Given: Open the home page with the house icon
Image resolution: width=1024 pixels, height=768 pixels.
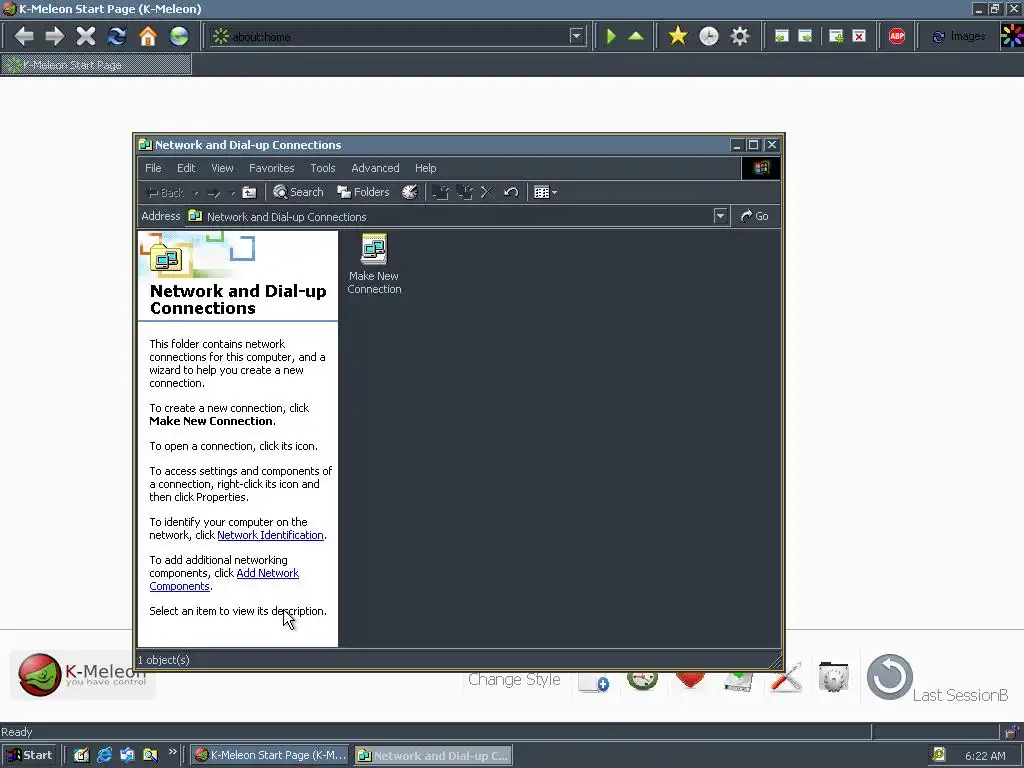Looking at the screenshot, I should 148,36.
